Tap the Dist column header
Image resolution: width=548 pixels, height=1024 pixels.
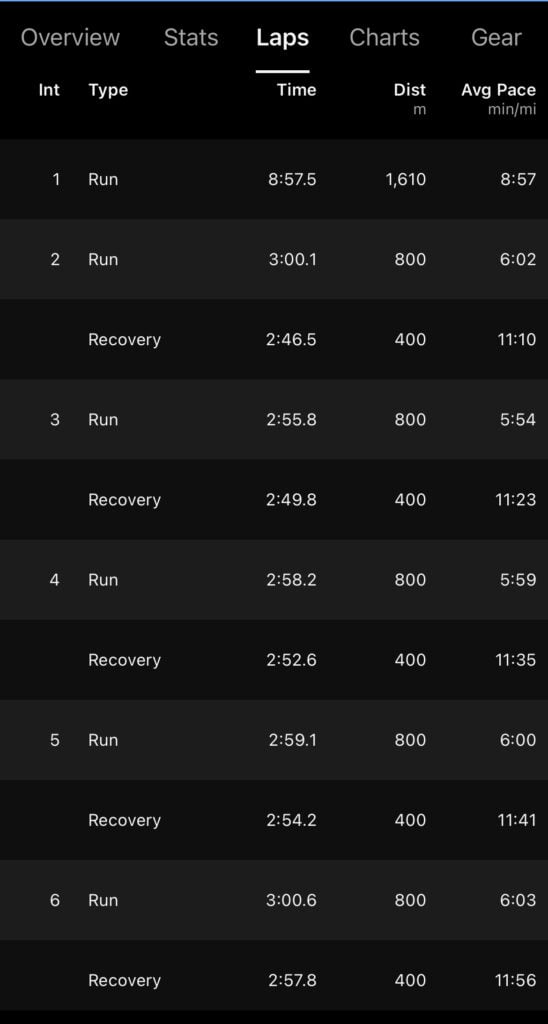click(x=410, y=98)
